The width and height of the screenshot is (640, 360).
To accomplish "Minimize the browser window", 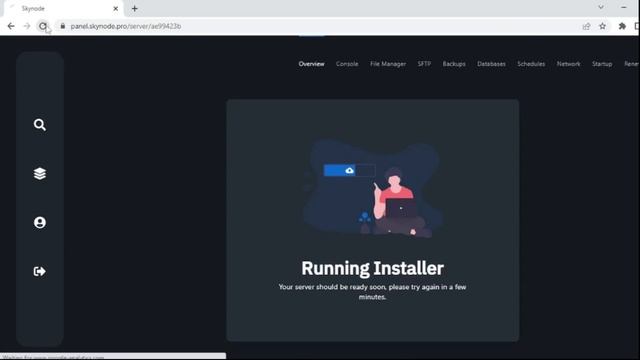I will (624, 7).
